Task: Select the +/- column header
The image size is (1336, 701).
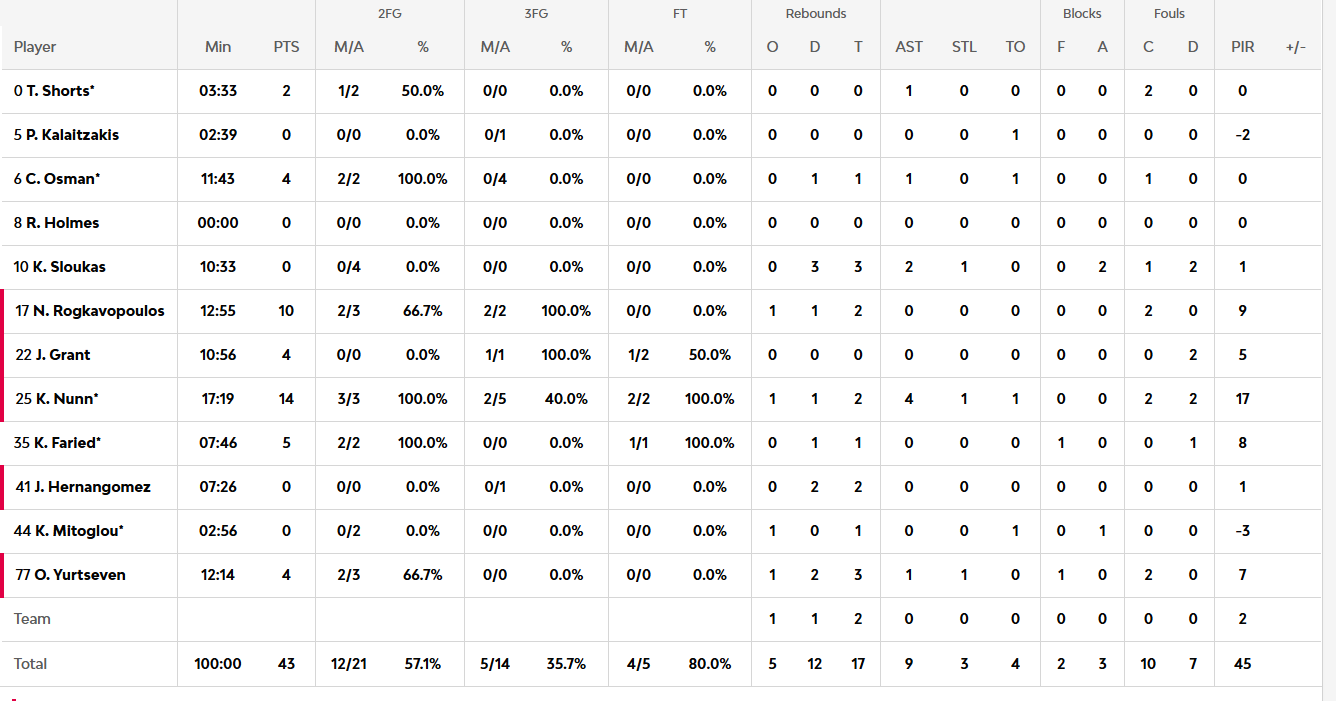Action: click(1296, 47)
